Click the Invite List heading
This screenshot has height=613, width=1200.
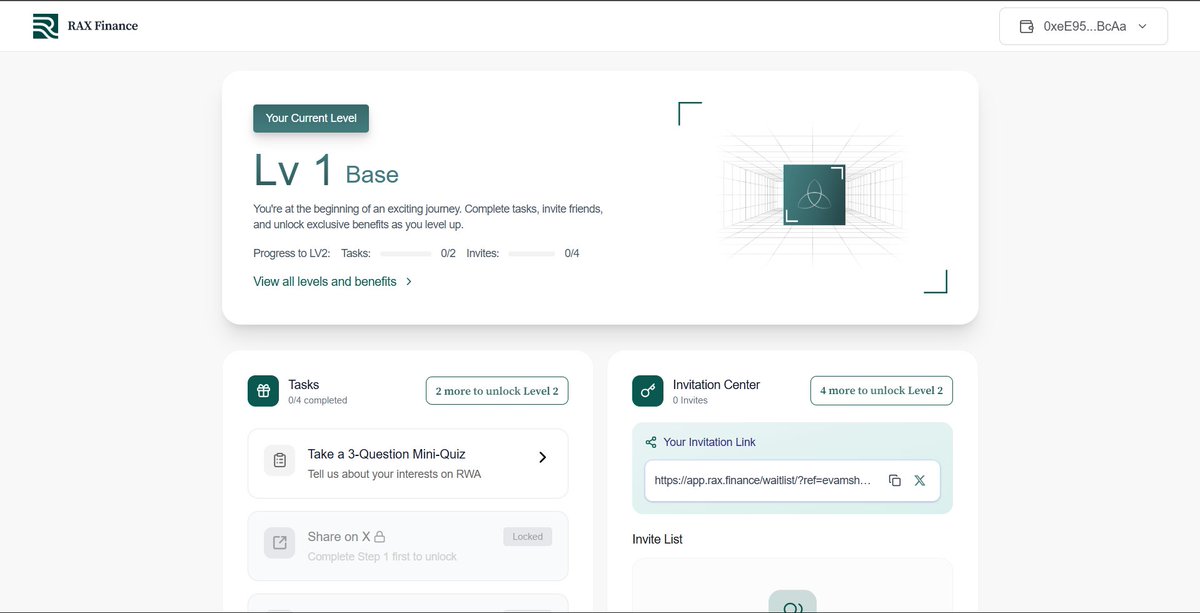658,539
